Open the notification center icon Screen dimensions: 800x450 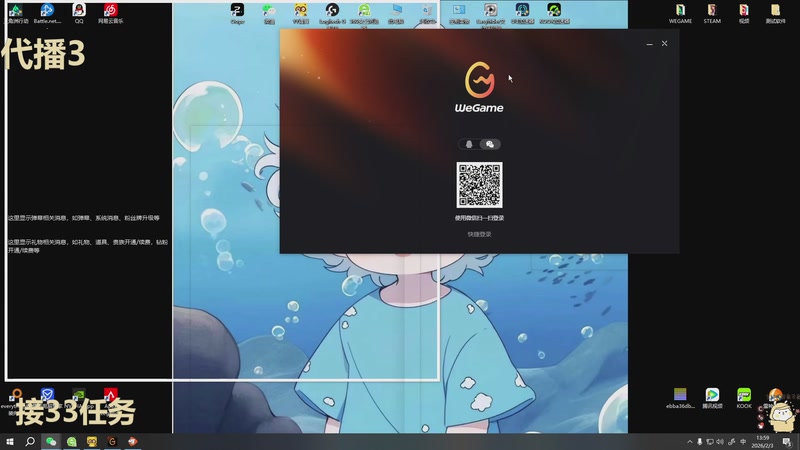(x=787, y=442)
